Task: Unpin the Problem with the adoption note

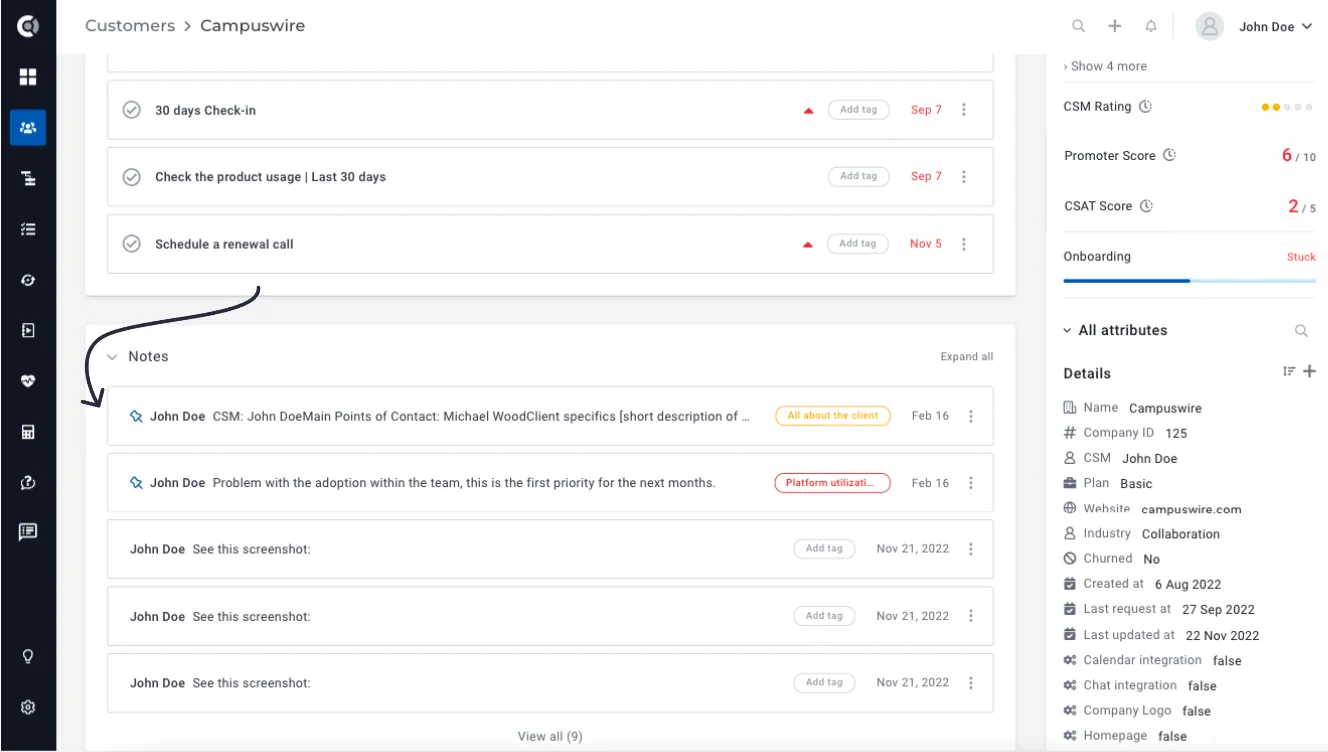Action: click(x=137, y=483)
